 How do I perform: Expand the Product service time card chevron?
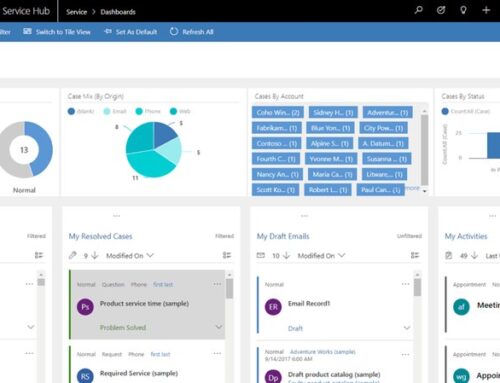coord(219,327)
